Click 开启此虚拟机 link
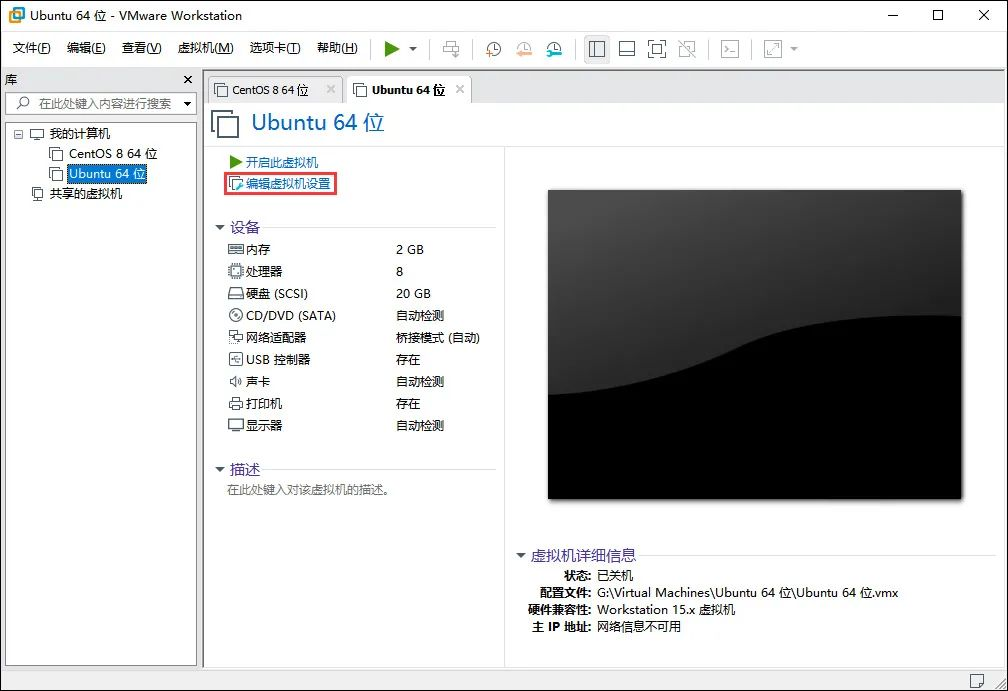This screenshot has height=691, width=1008. pyautogui.click(x=282, y=162)
